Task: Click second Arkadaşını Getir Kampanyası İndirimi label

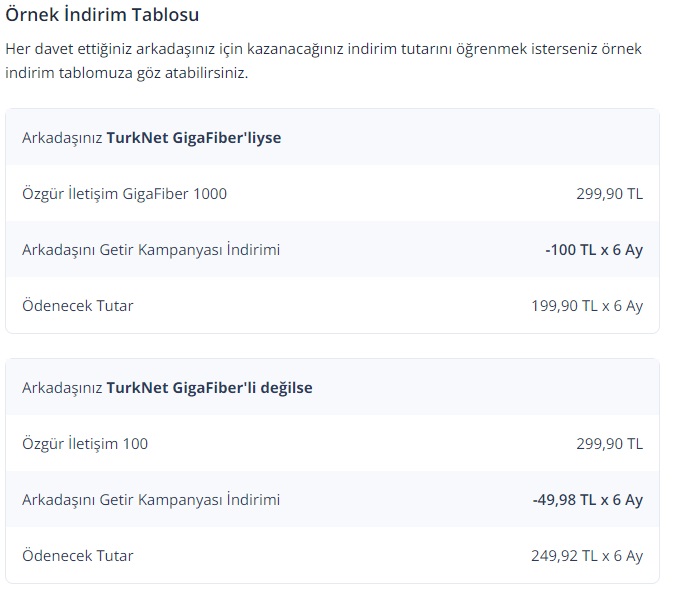Action: pyautogui.click(x=151, y=499)
